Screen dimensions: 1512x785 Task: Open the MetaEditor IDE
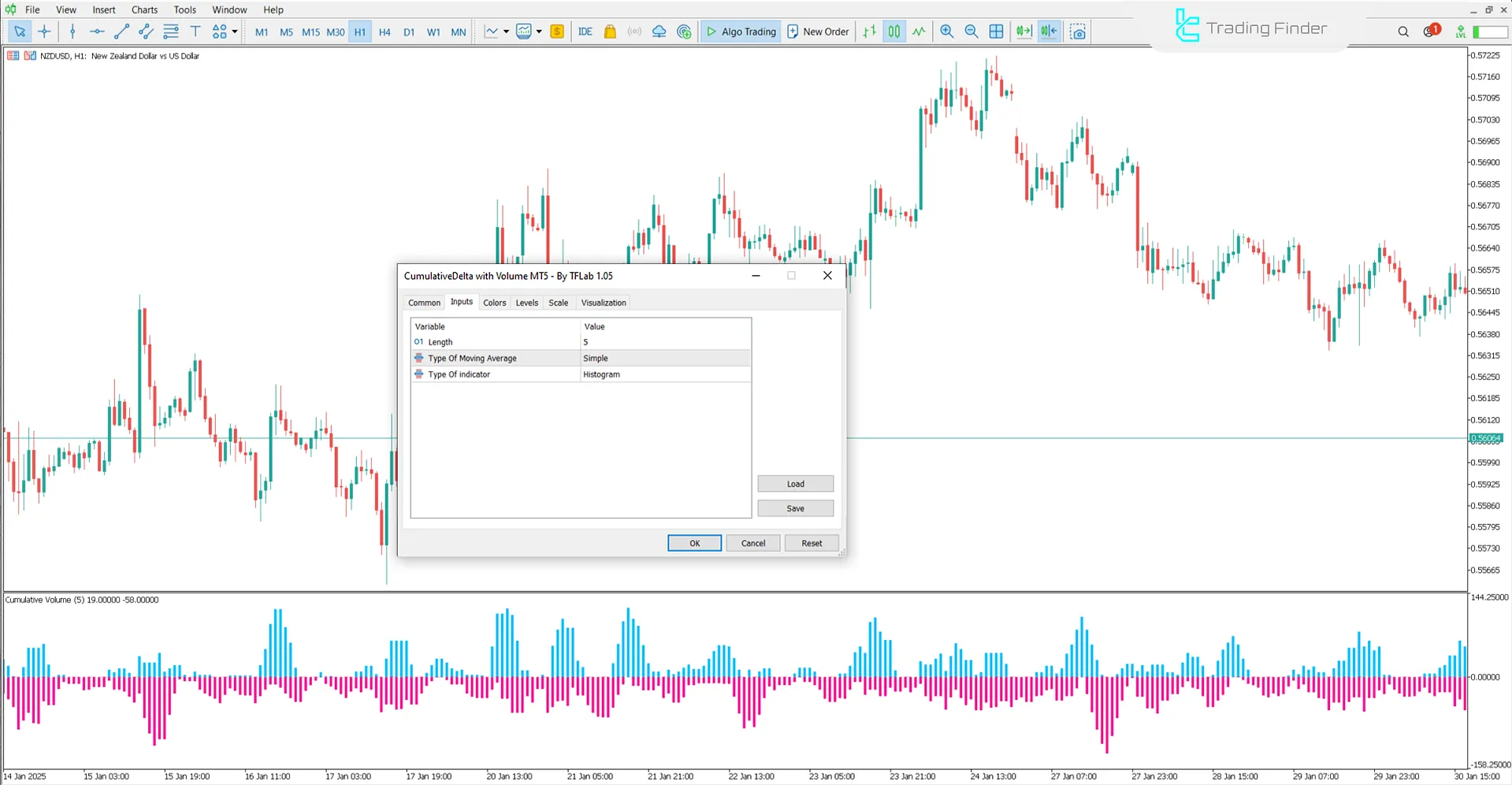pyautogui.click(x=585, y=32)
